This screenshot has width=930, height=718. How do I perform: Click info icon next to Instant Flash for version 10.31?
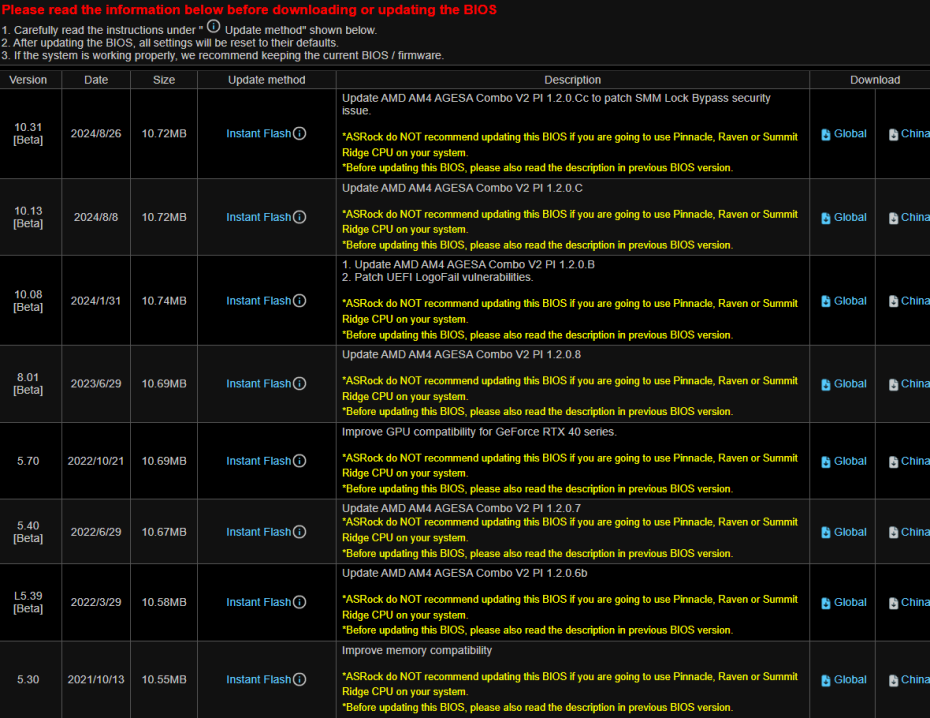[x=300, y=133]
